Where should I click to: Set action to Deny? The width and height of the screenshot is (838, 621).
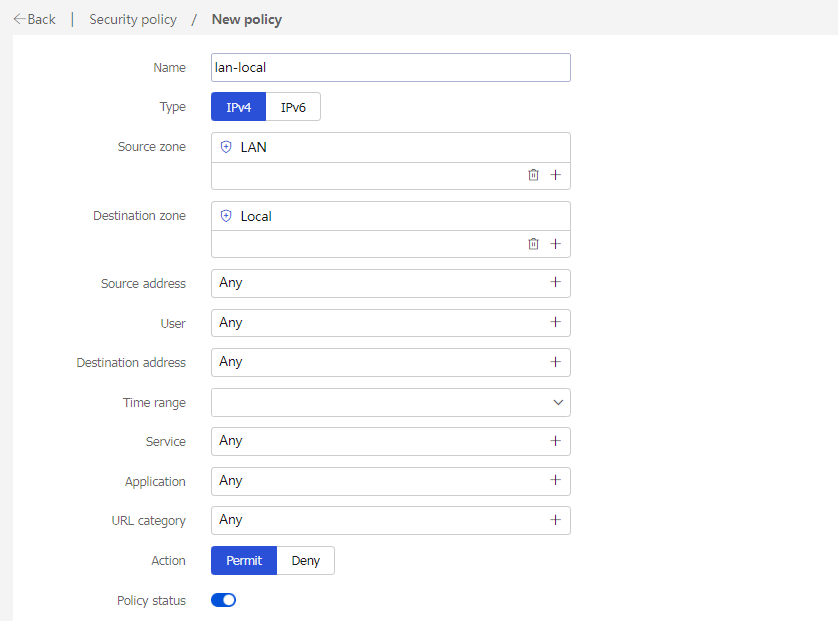[x=306, y=561]
